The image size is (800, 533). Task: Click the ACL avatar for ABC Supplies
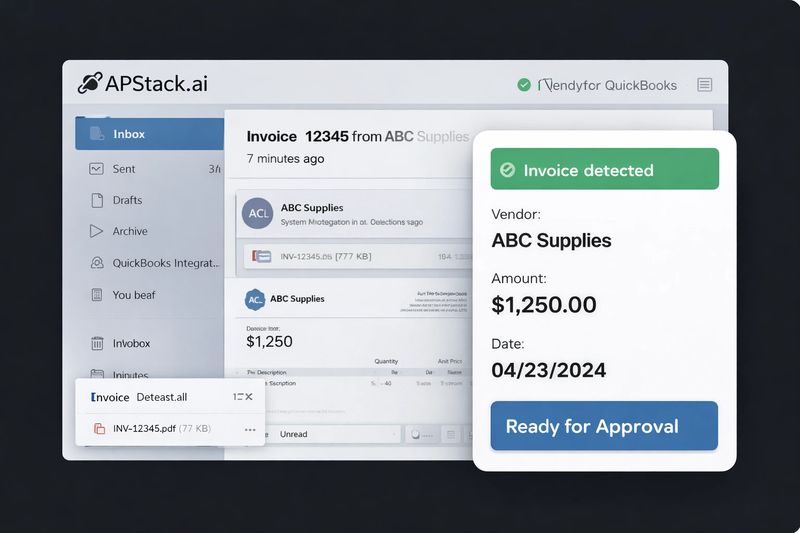[x=258, y=214]
